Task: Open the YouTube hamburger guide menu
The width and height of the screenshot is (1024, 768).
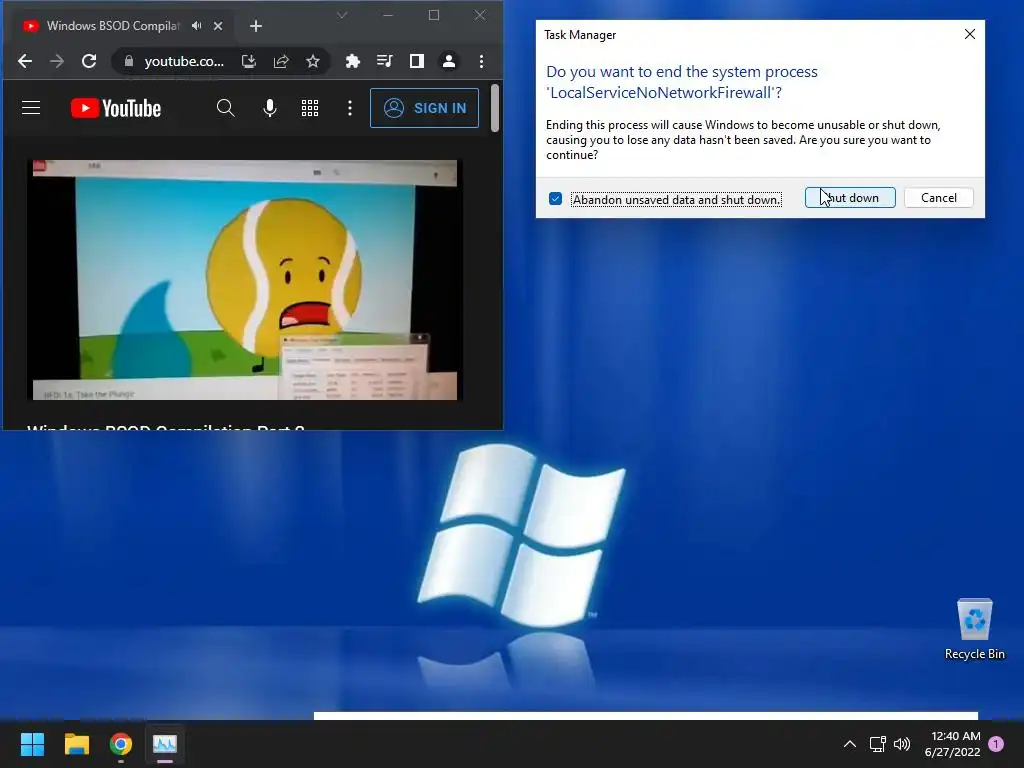Action: (31, 108)
